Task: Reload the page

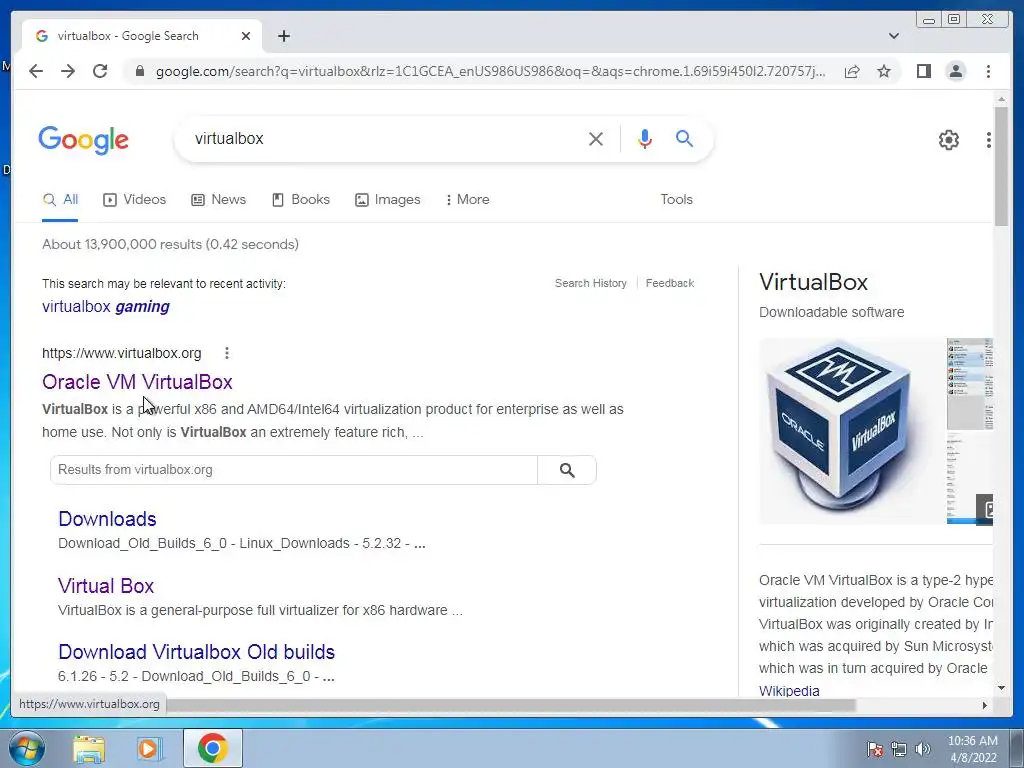Action: [x=100, y=71]
